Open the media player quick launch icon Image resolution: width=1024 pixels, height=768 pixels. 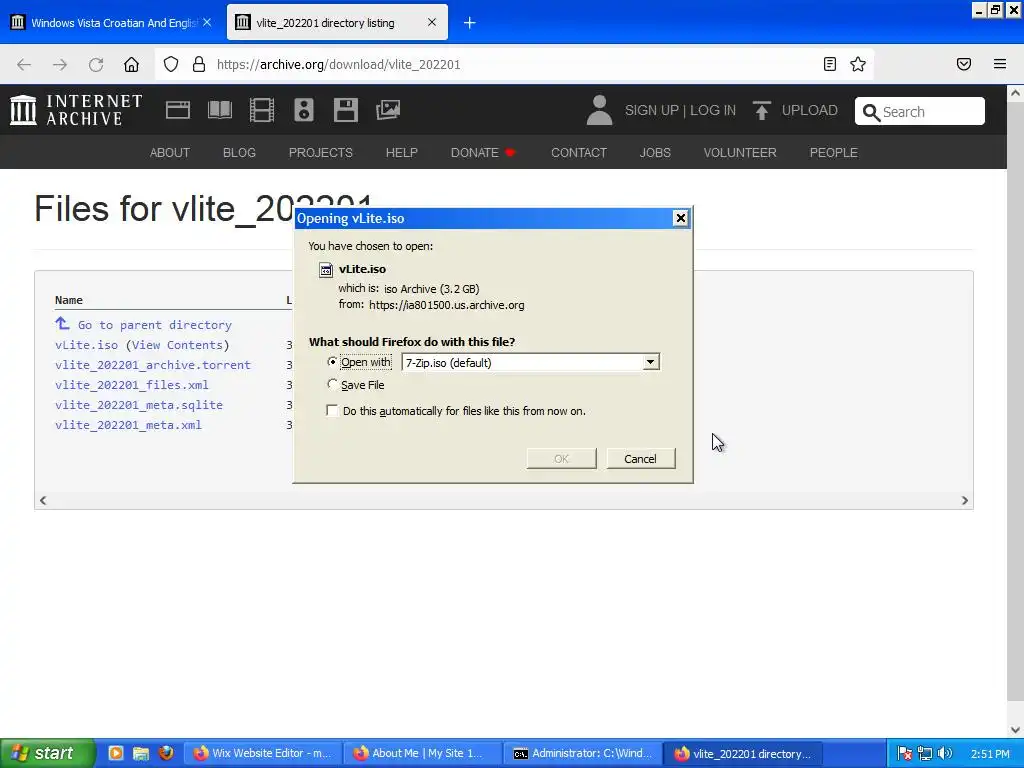point(116,753)
